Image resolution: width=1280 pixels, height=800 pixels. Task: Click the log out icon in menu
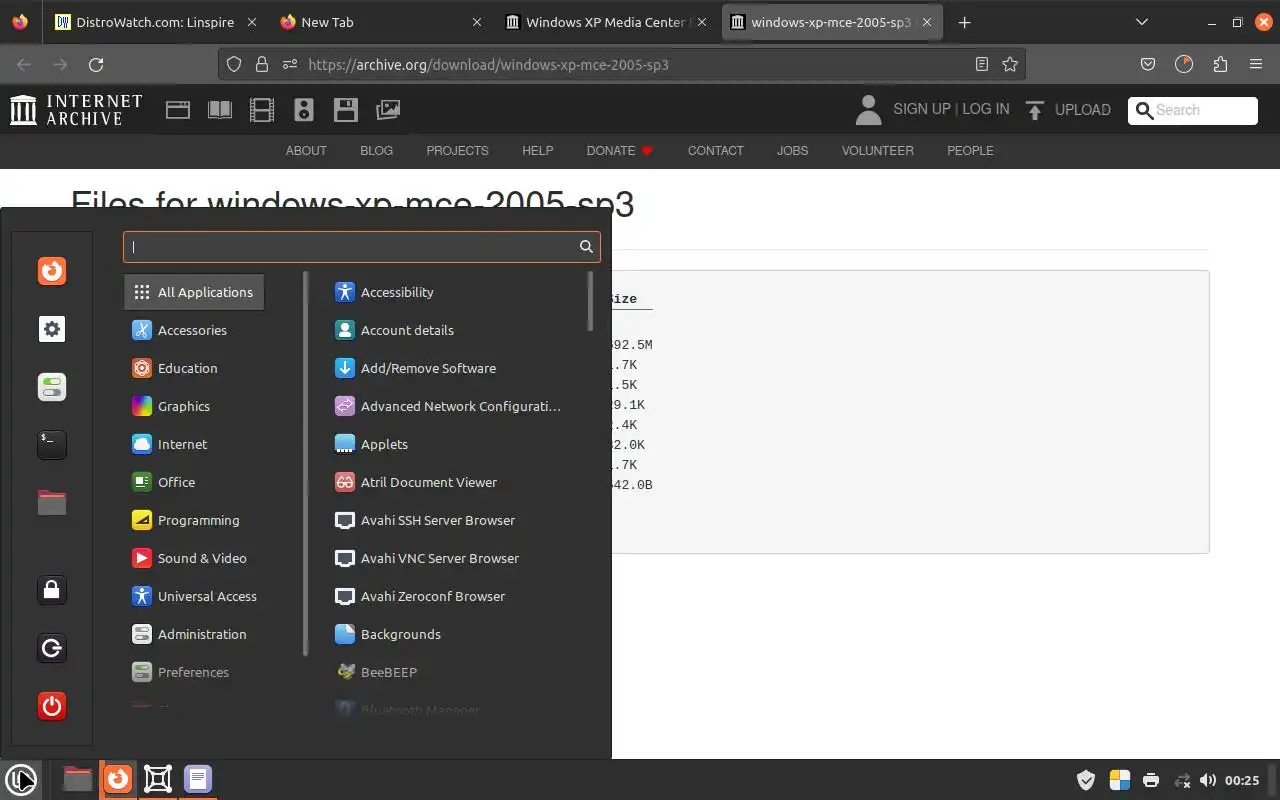coord(52,648)
